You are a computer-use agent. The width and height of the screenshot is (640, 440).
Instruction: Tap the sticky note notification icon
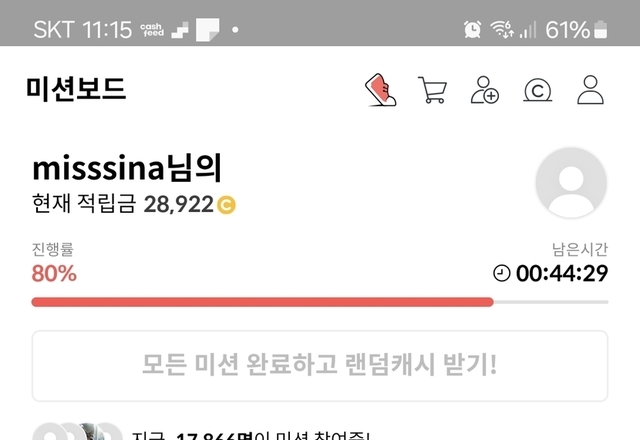pos(207,30)
